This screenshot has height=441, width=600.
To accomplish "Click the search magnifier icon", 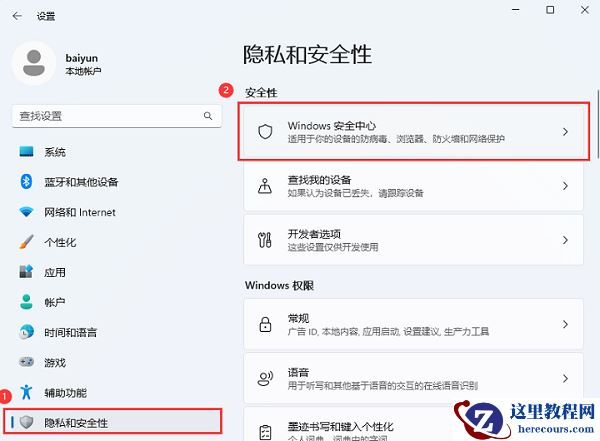I will pos(208,116).
